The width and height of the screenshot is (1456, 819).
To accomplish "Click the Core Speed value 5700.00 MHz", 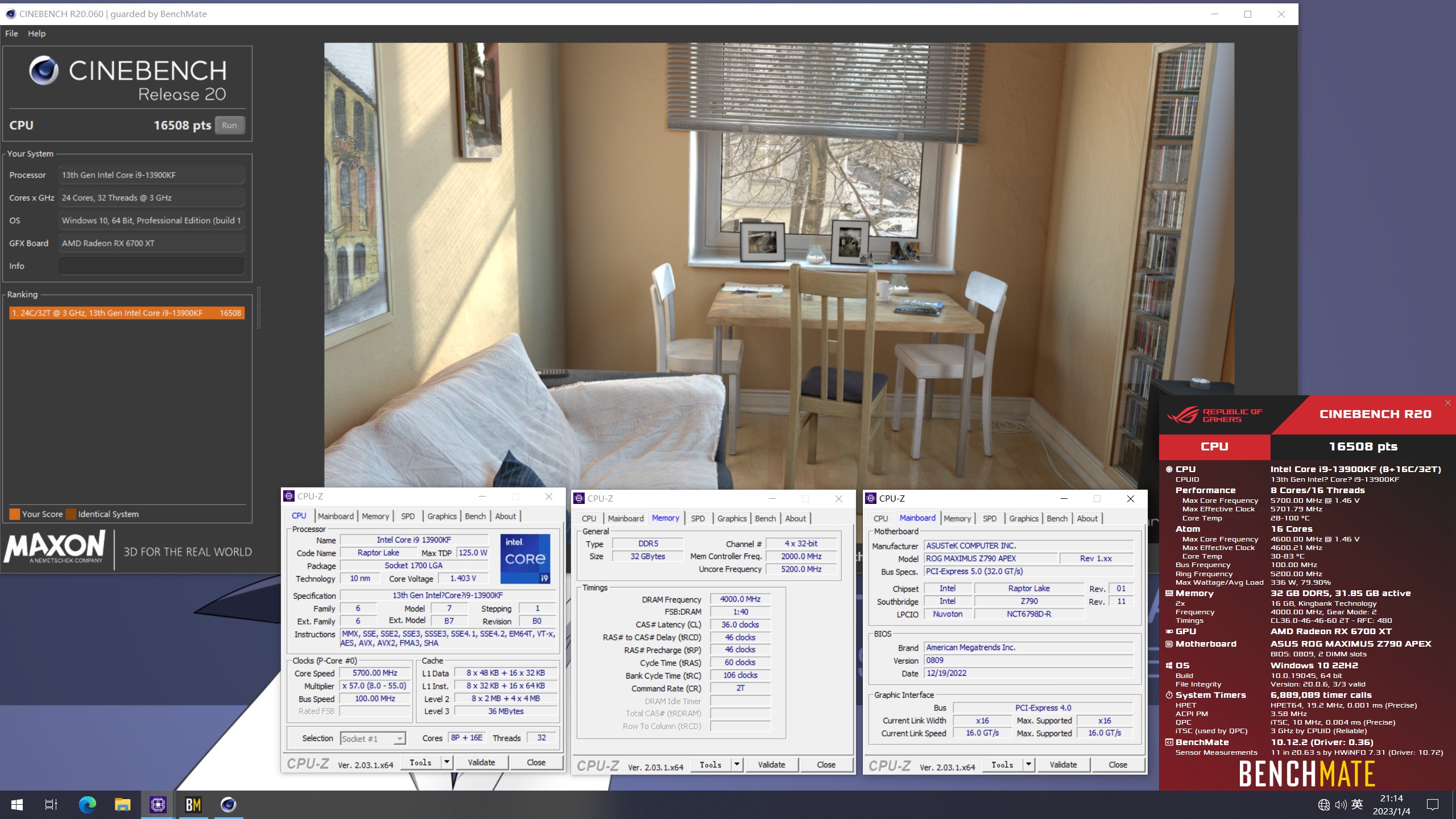I will tap(375, 673).
